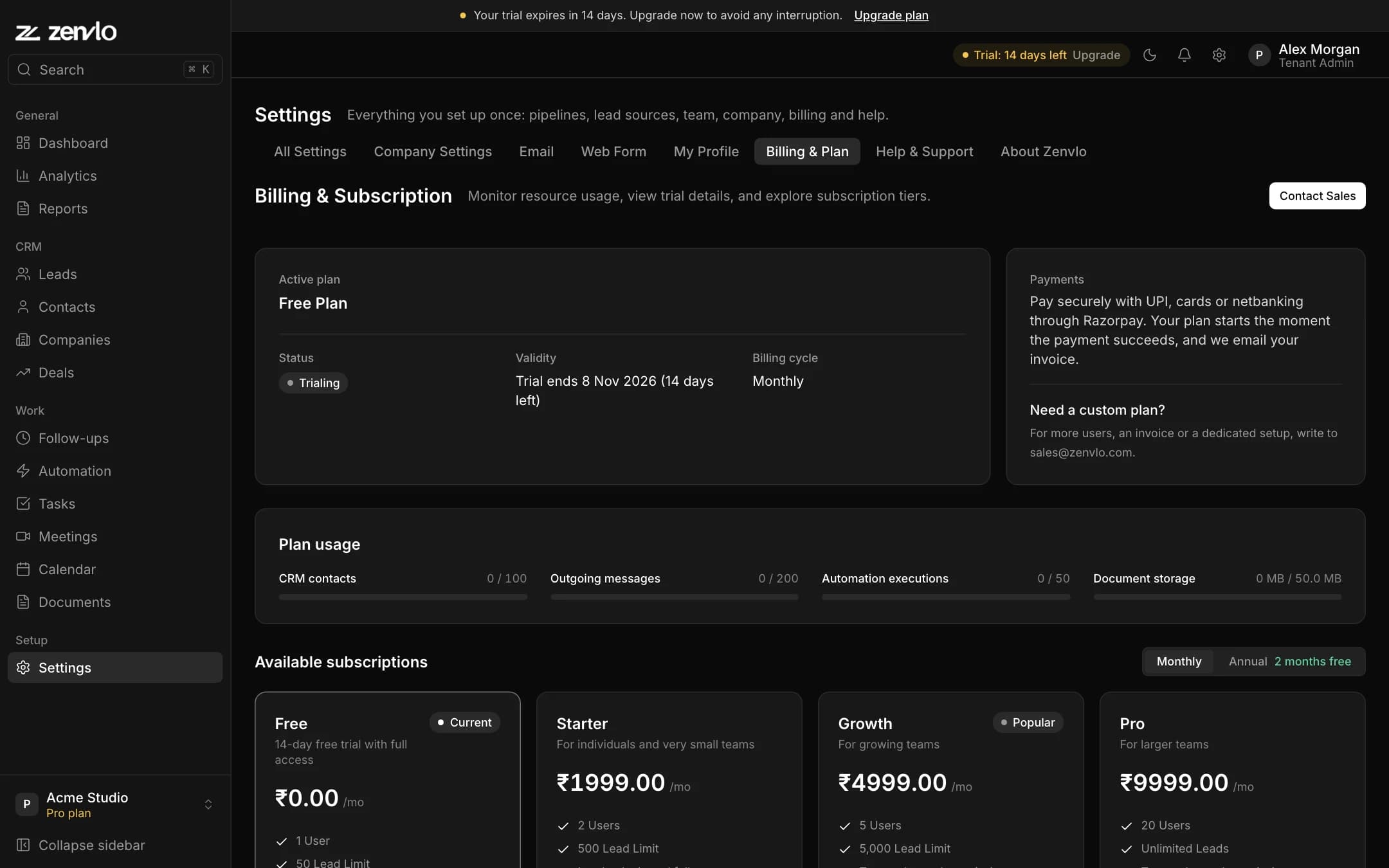Select the Starter plan card
The image size is (1389, 868).
click(x=669, y=780)
